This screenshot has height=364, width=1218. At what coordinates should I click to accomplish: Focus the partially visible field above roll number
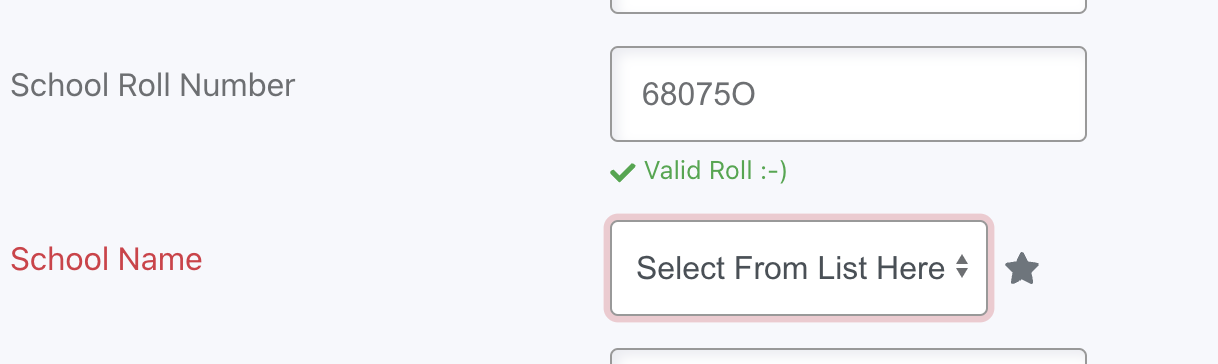point(848,6)
